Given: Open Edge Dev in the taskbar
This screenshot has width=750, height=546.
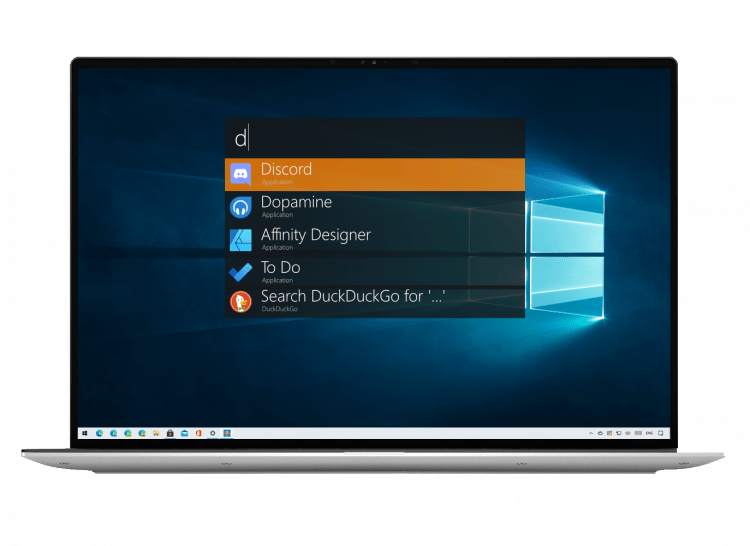Looking at the screenshot, I should click(x=128, y=433).
